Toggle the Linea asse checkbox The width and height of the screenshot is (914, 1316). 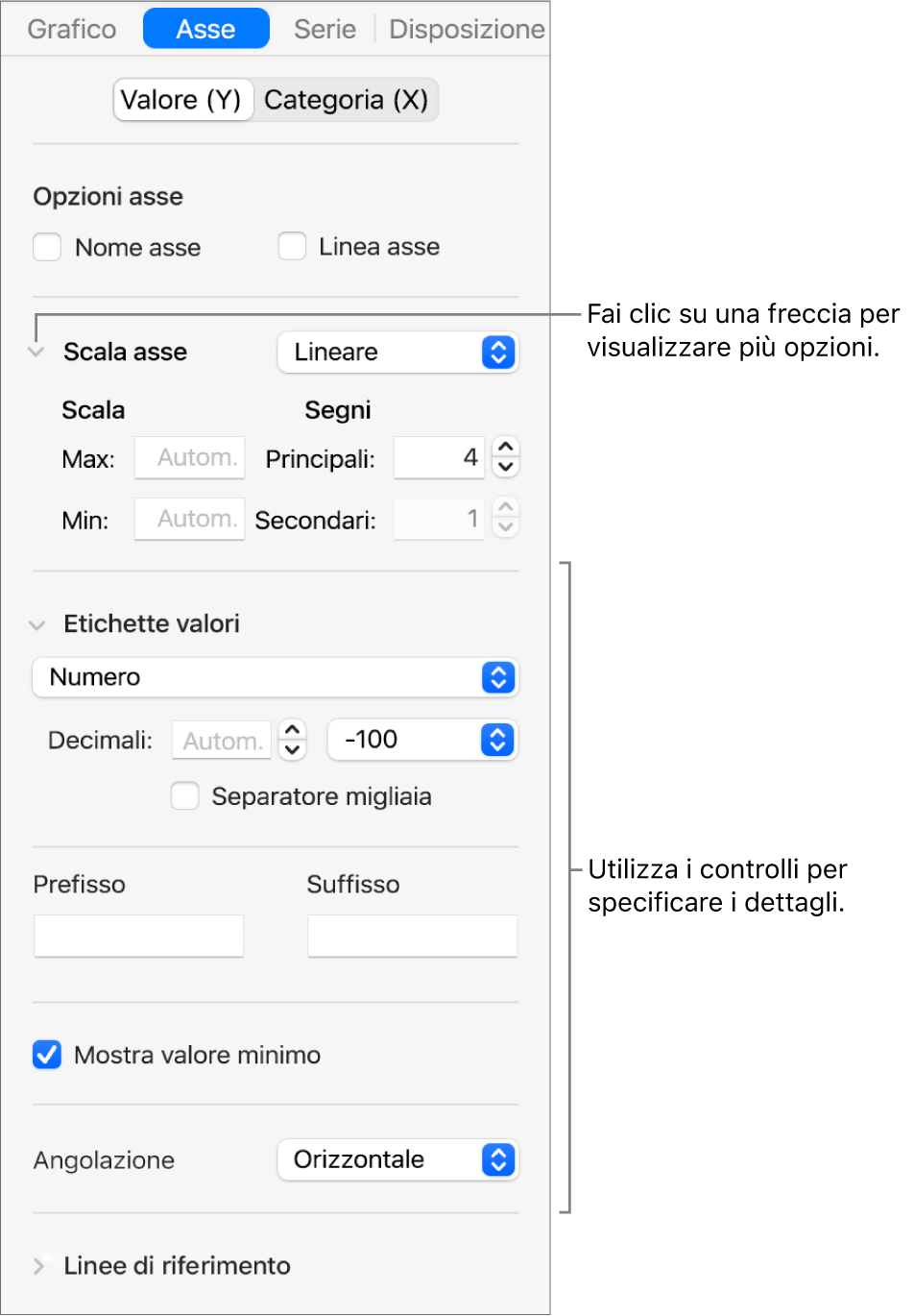[292, 247]
